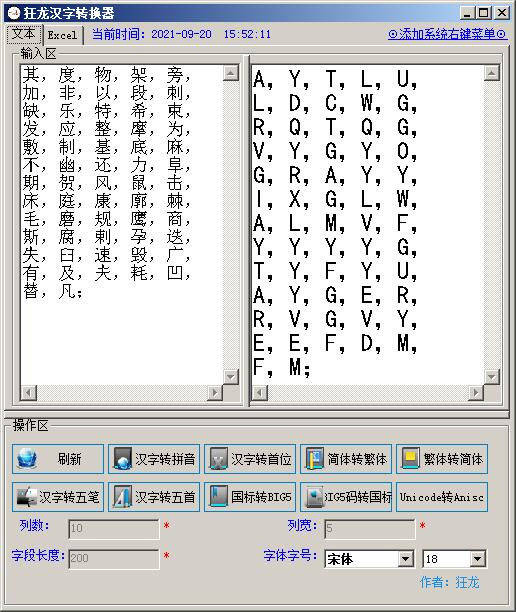Click the 列宽 input field
This screenshot has height=612, width=516.
point(369,528)
